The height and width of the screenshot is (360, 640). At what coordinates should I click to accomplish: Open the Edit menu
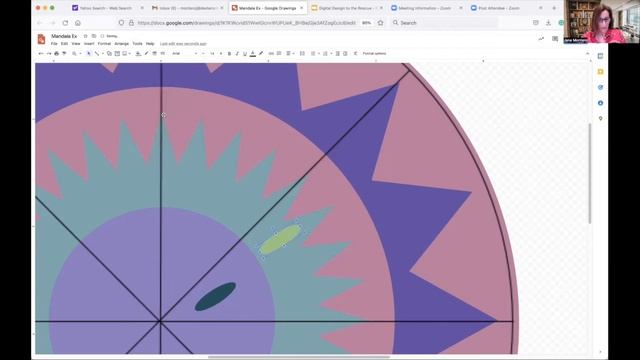click(x=64, y=44)
